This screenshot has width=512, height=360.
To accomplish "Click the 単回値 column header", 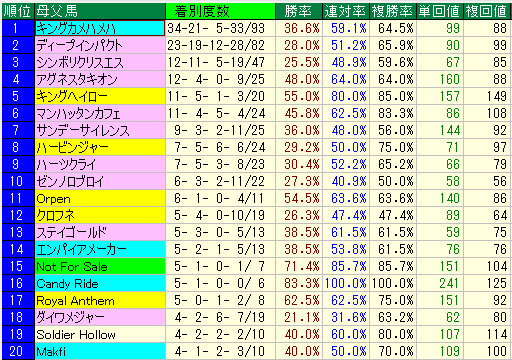I will (440, 11).
